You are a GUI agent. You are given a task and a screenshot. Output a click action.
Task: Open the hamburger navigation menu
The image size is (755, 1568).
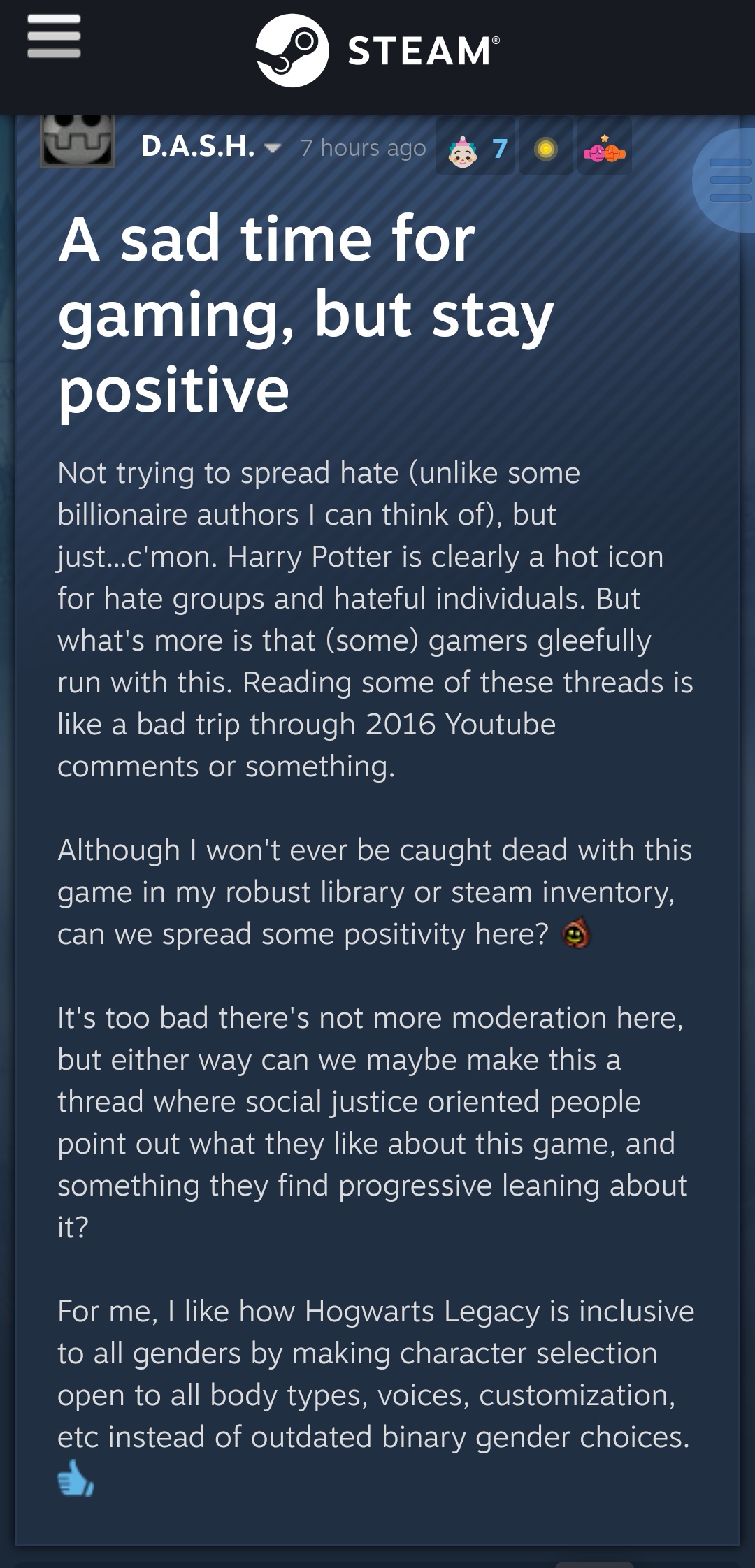[x=54, y=36]
